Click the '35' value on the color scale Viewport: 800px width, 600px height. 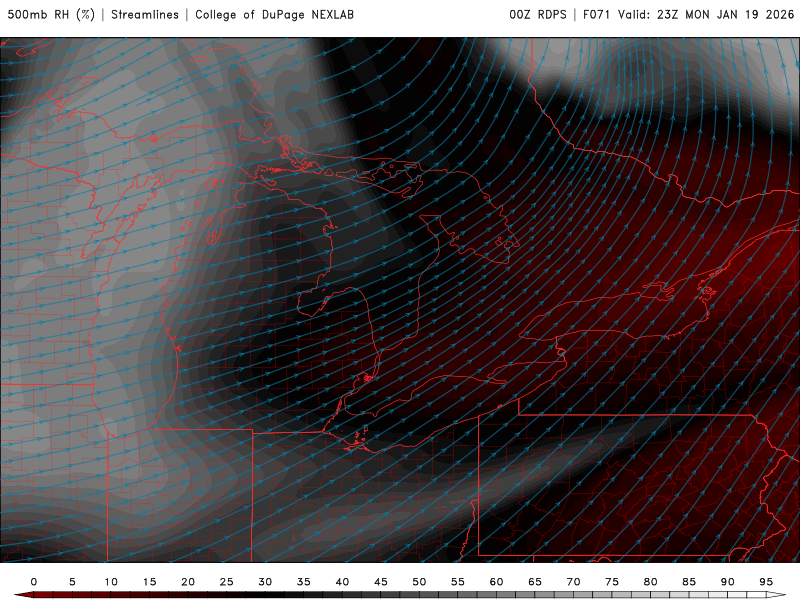(x=304, y=582)
